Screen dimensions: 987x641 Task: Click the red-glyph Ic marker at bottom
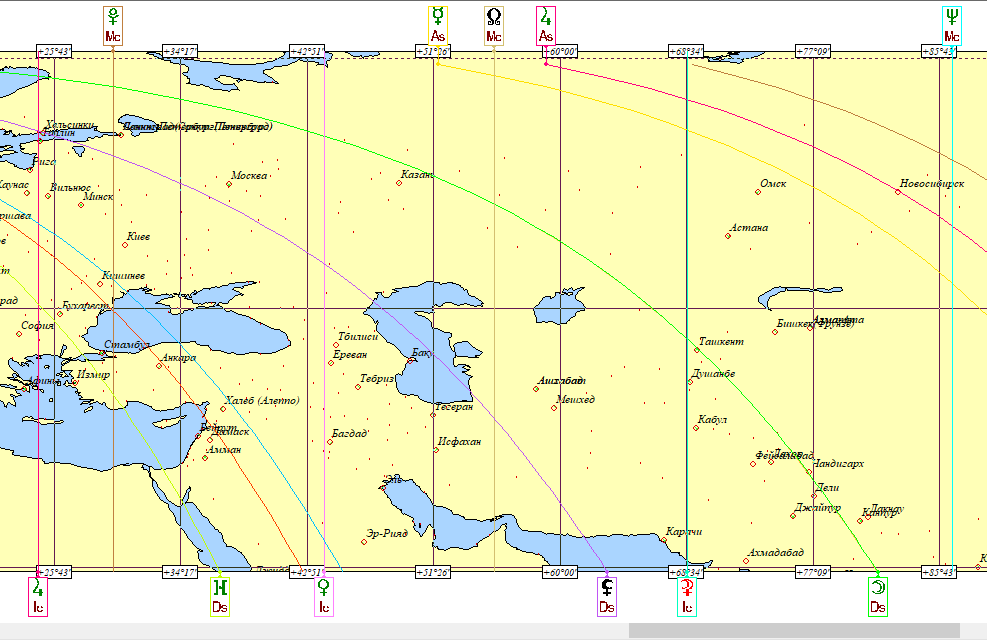tap(687, 596)
